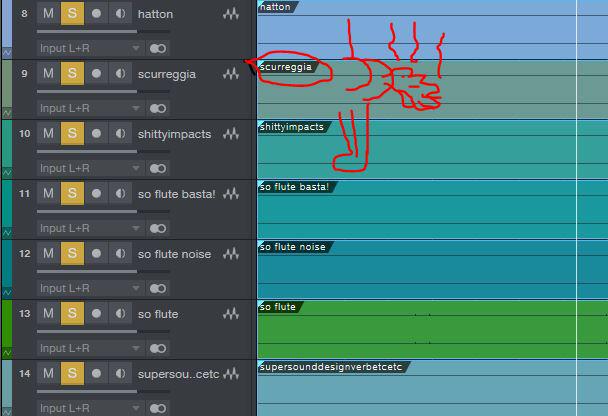The height and width of the screenshot is (416, 608).
Task: Select the so flute noise track name
Action: click(x=174, y=254)
